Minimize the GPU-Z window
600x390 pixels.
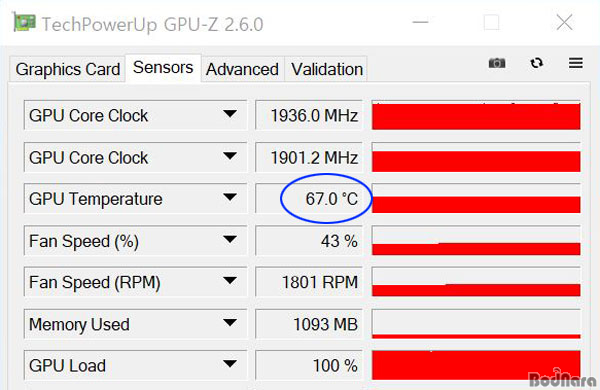420,22
